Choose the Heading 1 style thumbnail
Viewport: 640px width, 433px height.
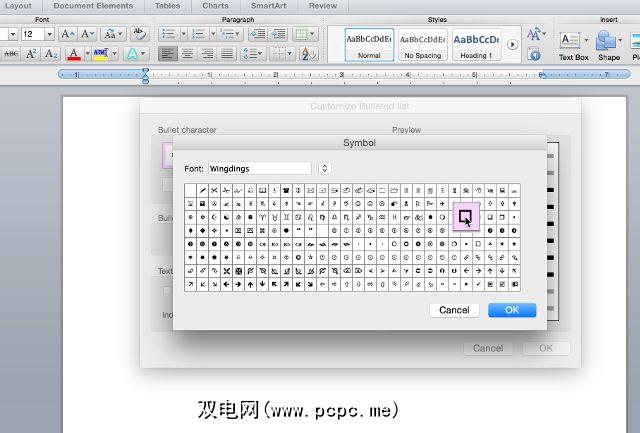coord(476,44)
